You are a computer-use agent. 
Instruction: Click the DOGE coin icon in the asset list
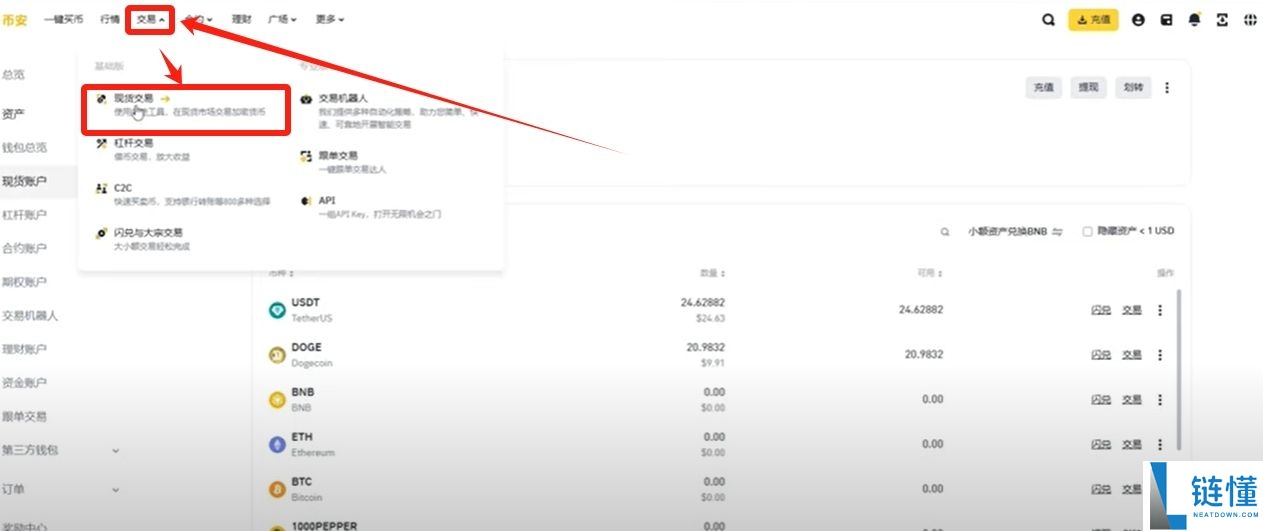(277, 355)
